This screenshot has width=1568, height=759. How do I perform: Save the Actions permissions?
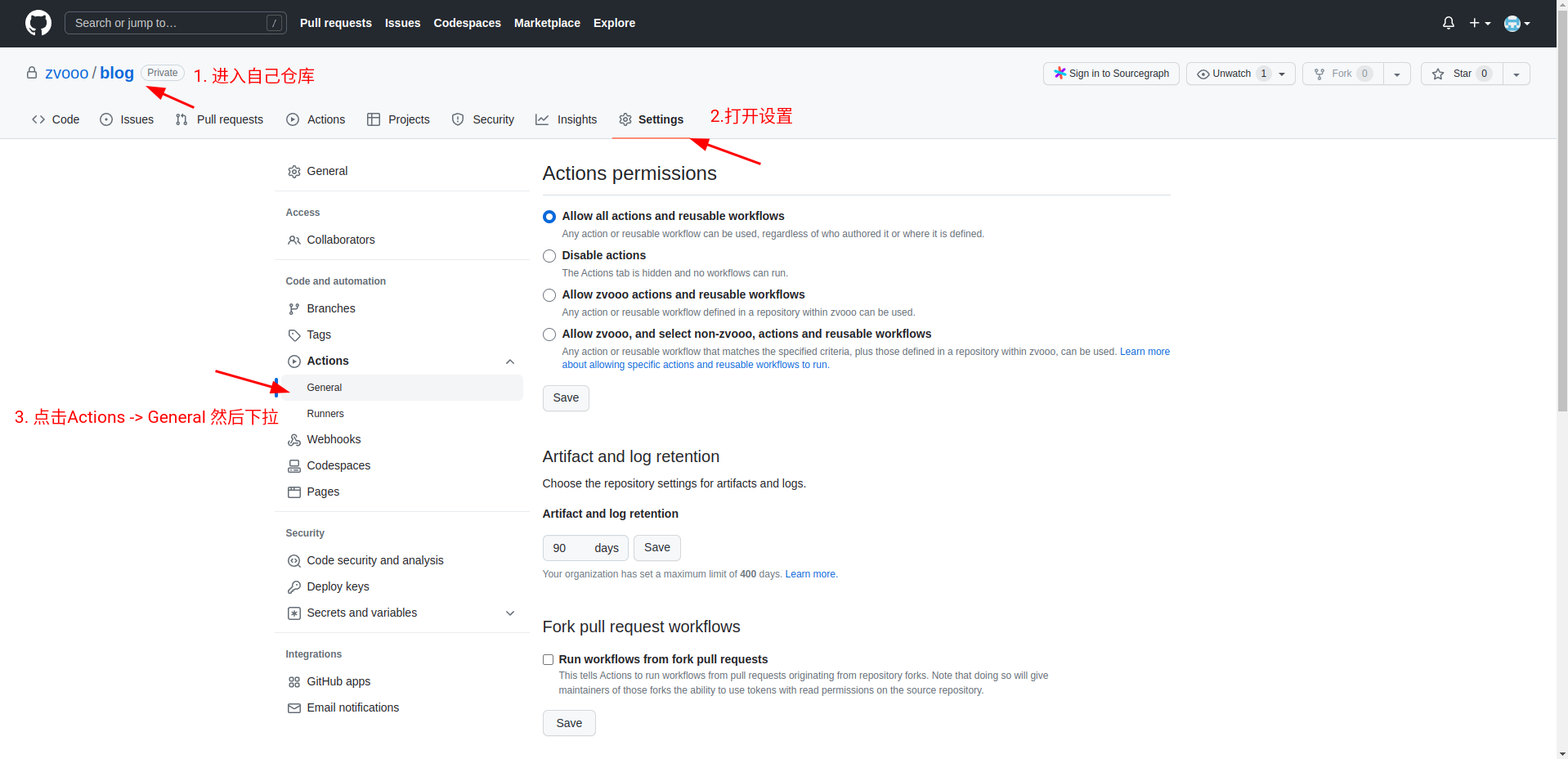pyautogui.click(x=566, y=398)
